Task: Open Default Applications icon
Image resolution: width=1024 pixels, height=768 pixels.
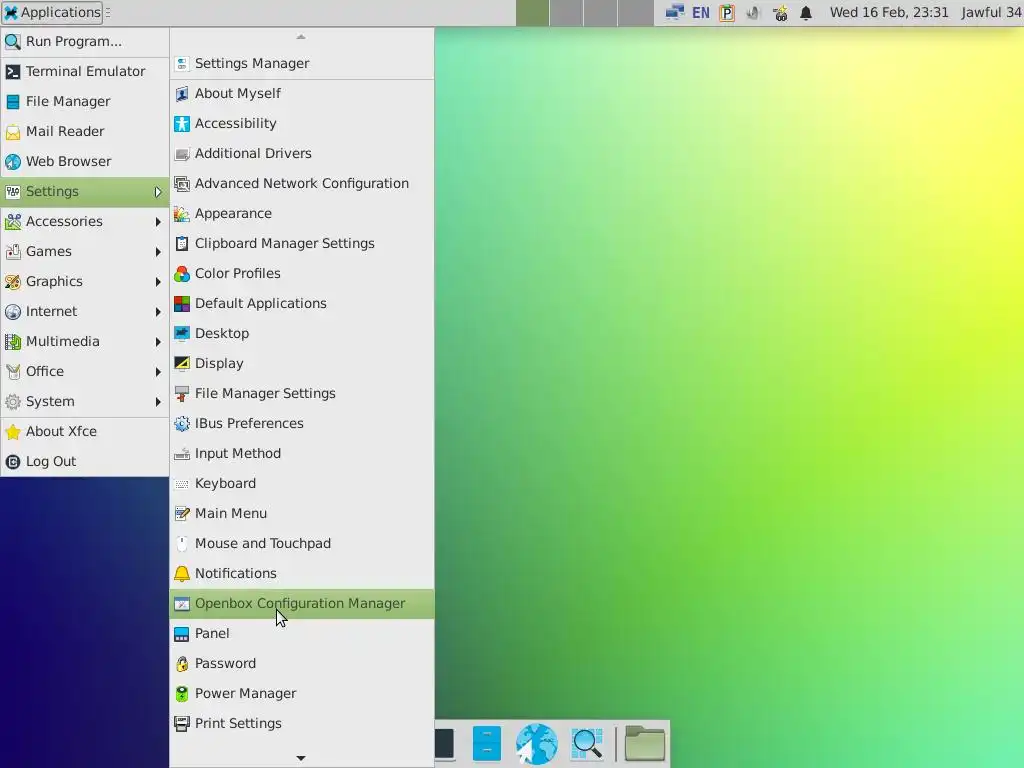Action: click(182, 304)
